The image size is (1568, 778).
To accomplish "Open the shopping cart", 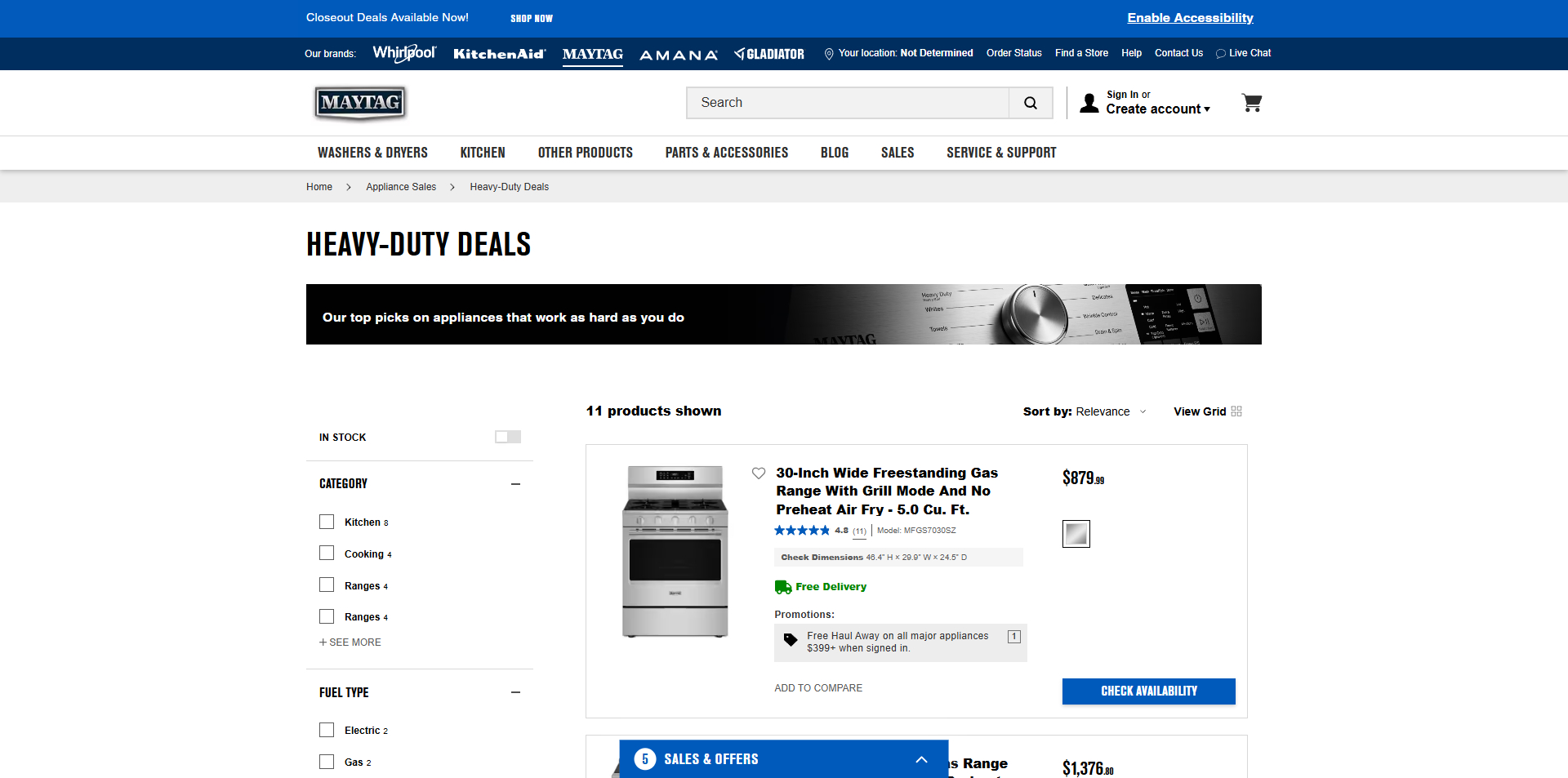I will (x=1252, y=103).
